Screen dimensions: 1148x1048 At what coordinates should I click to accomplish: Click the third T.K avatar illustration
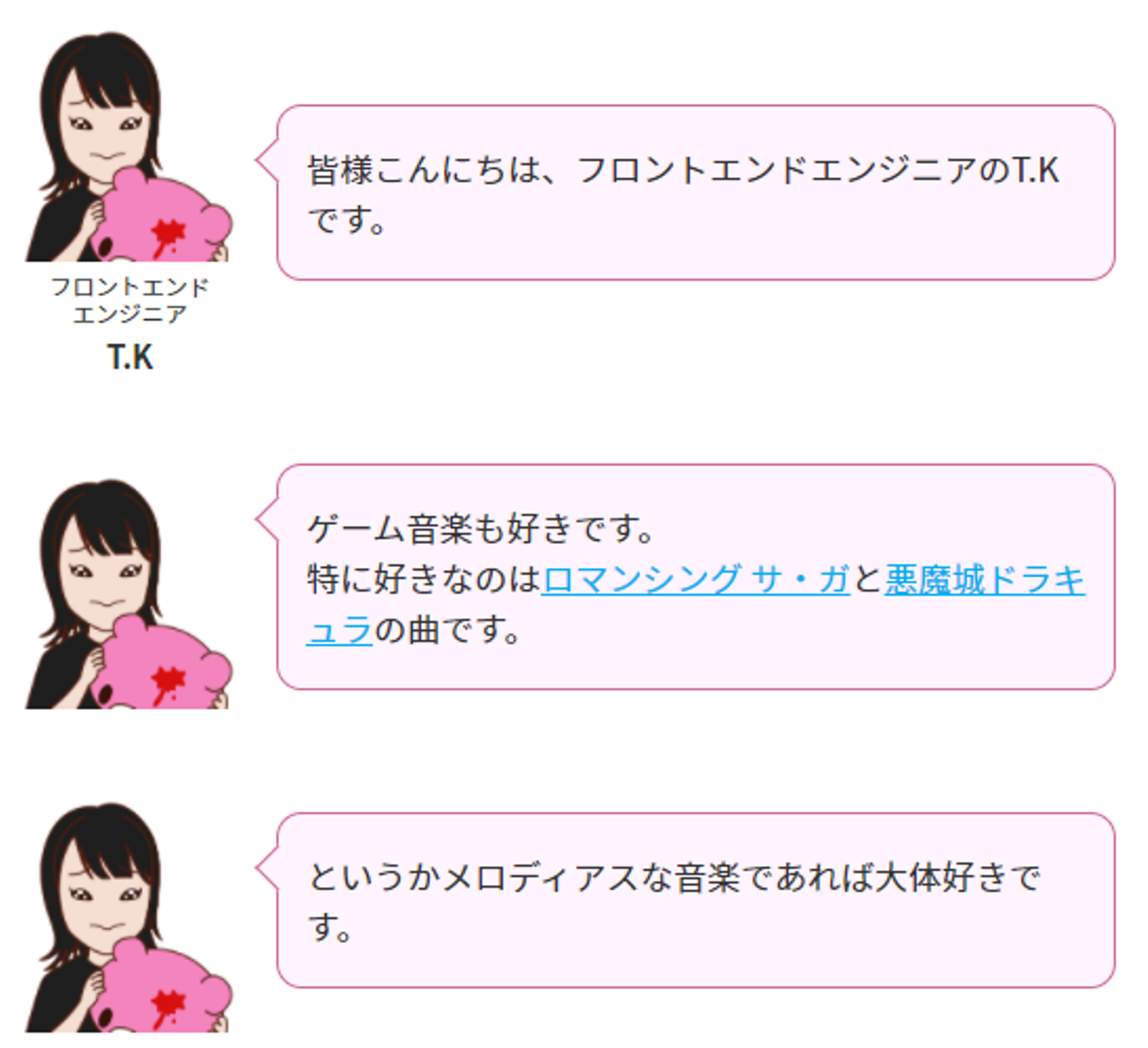[128, 917]
